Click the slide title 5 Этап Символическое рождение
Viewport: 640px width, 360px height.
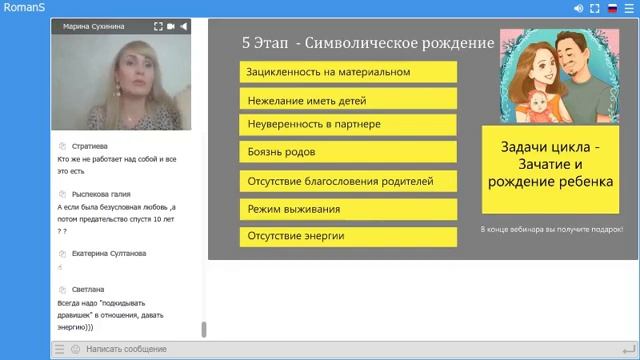tap(368, 43)
